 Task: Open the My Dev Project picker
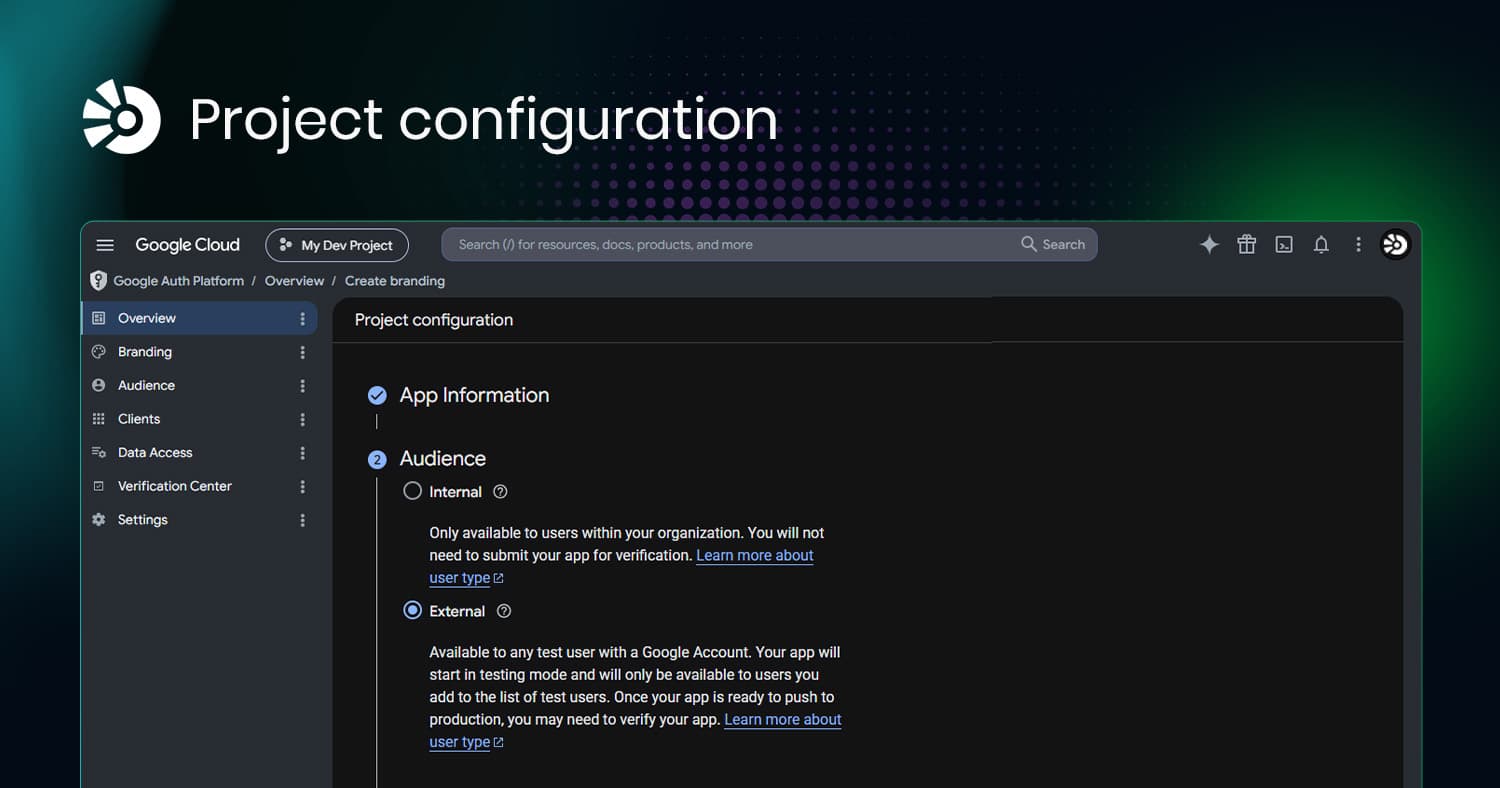coord(337,245)
